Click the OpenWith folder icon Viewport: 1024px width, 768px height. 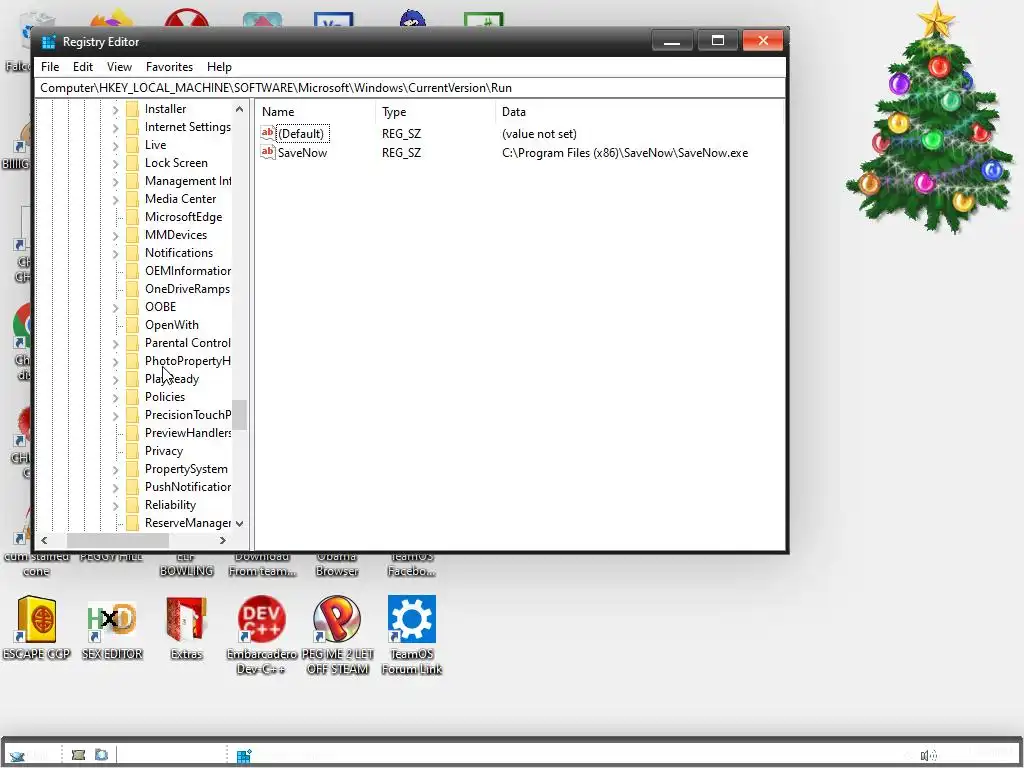pyautogui.click(x=132, y=325)
